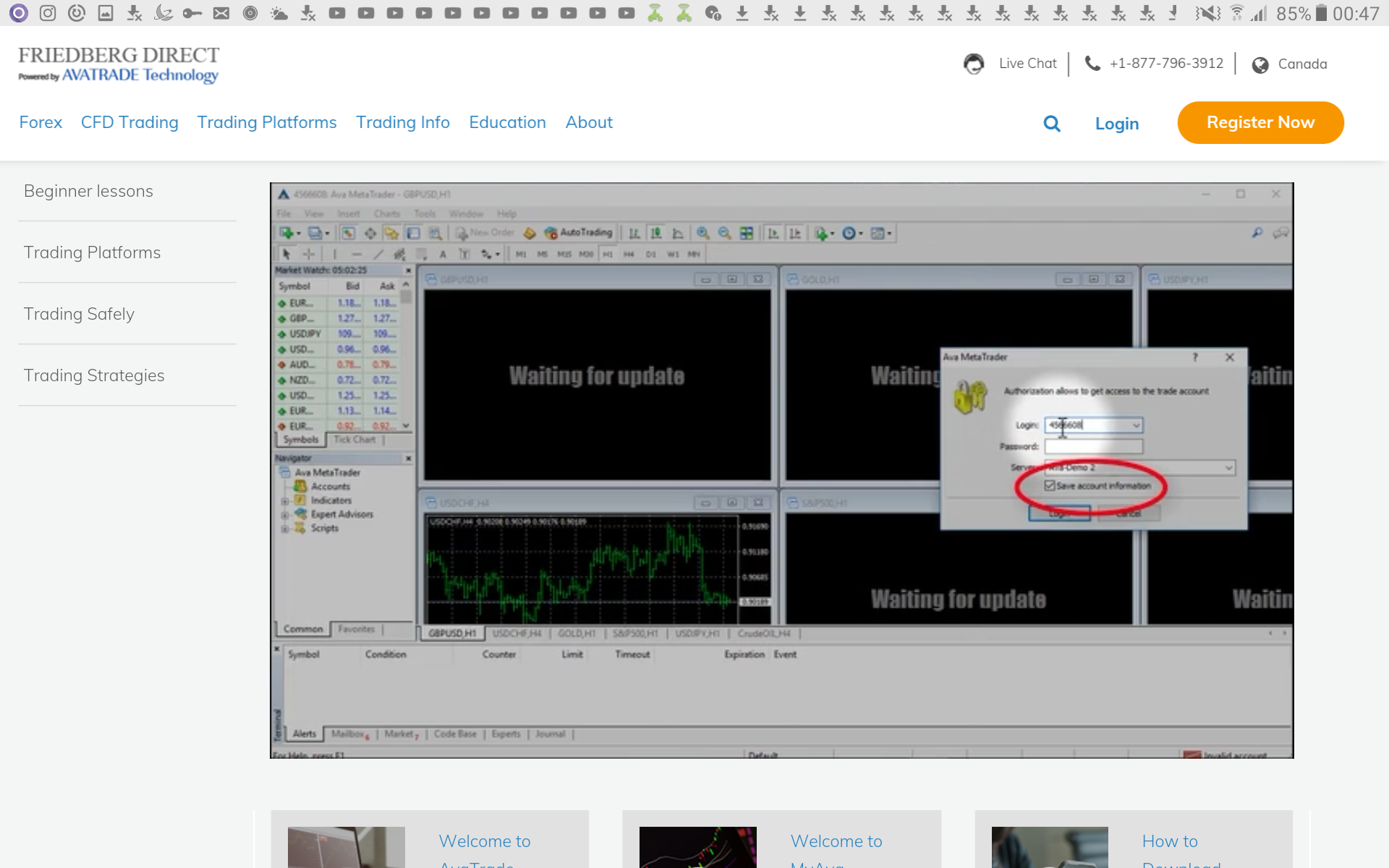Expand the Indicators node in Navigator tree
1389x868 pixels.
coord(285,501)
